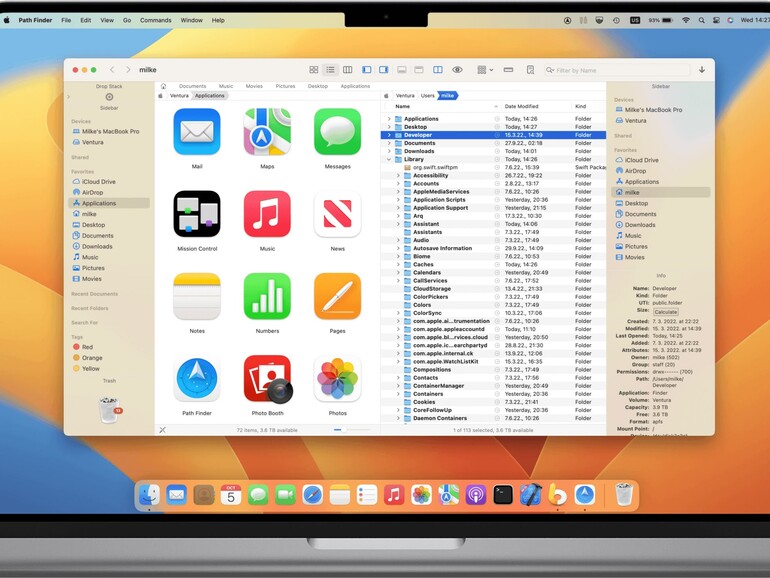
Task: Expand the Containers folder
Action: pyautogui.click(x=398, y=394)
